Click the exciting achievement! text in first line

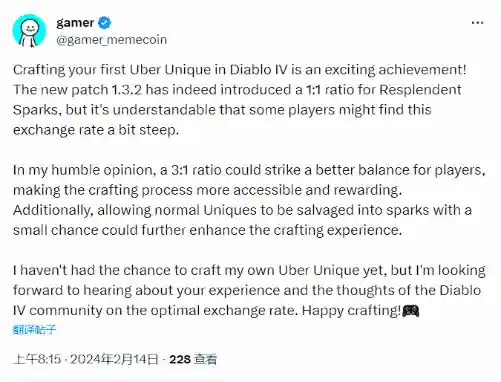pyautogui.click(x=395, y=70)
